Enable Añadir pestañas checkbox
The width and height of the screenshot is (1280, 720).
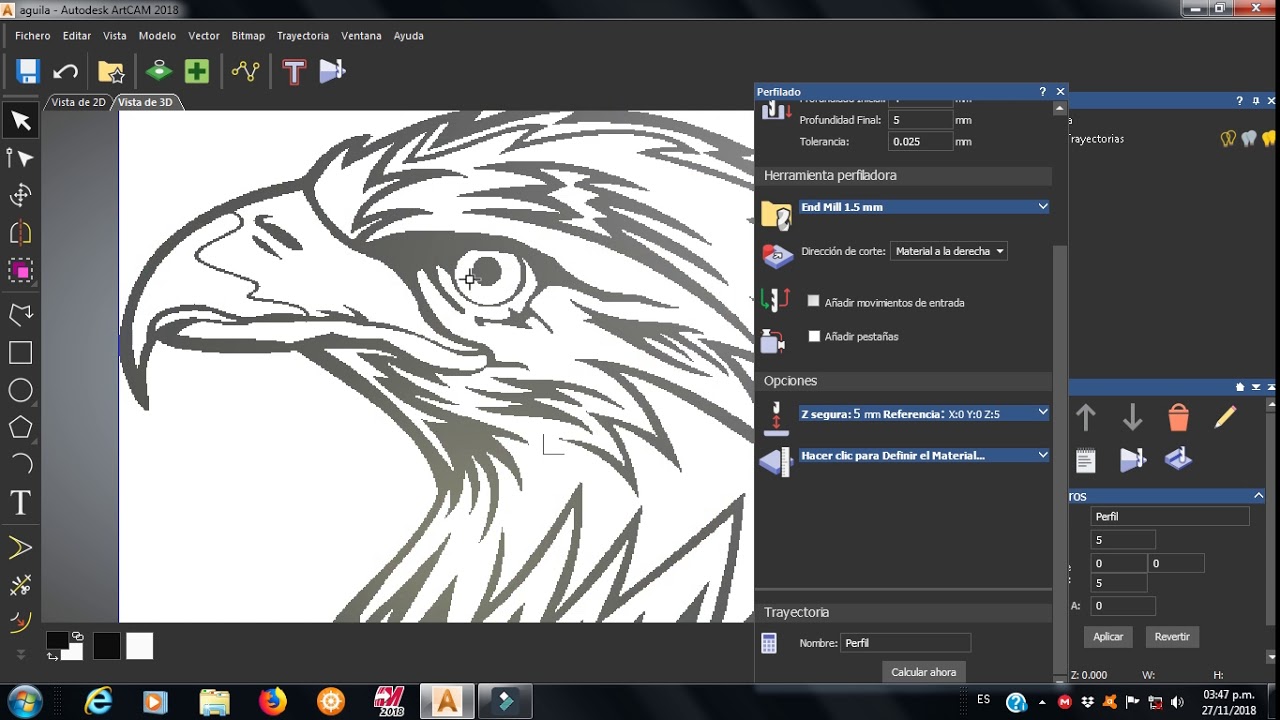point(814,336)
